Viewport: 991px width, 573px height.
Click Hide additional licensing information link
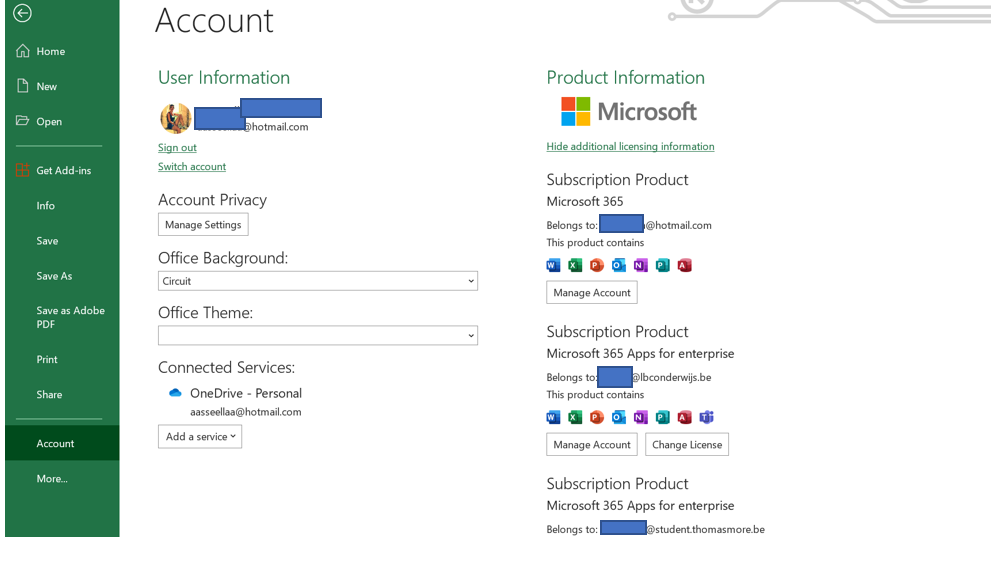(x=630, y=146)
